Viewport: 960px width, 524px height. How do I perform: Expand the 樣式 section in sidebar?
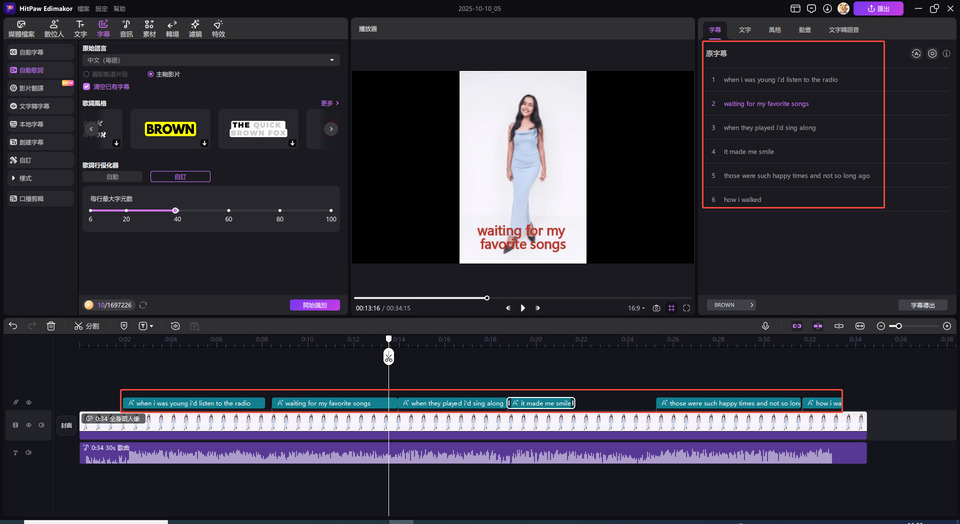[27, 178]
